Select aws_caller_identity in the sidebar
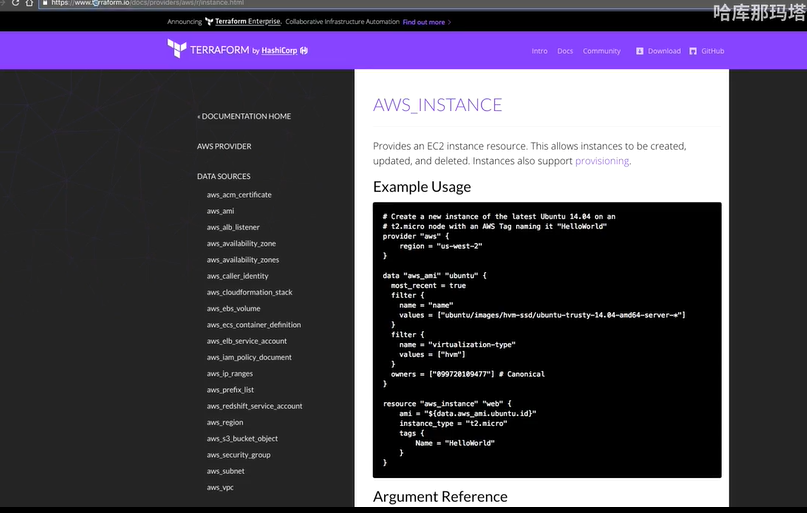Image resolution: width=807 pixels, height=513 pixels. [237, 276]
